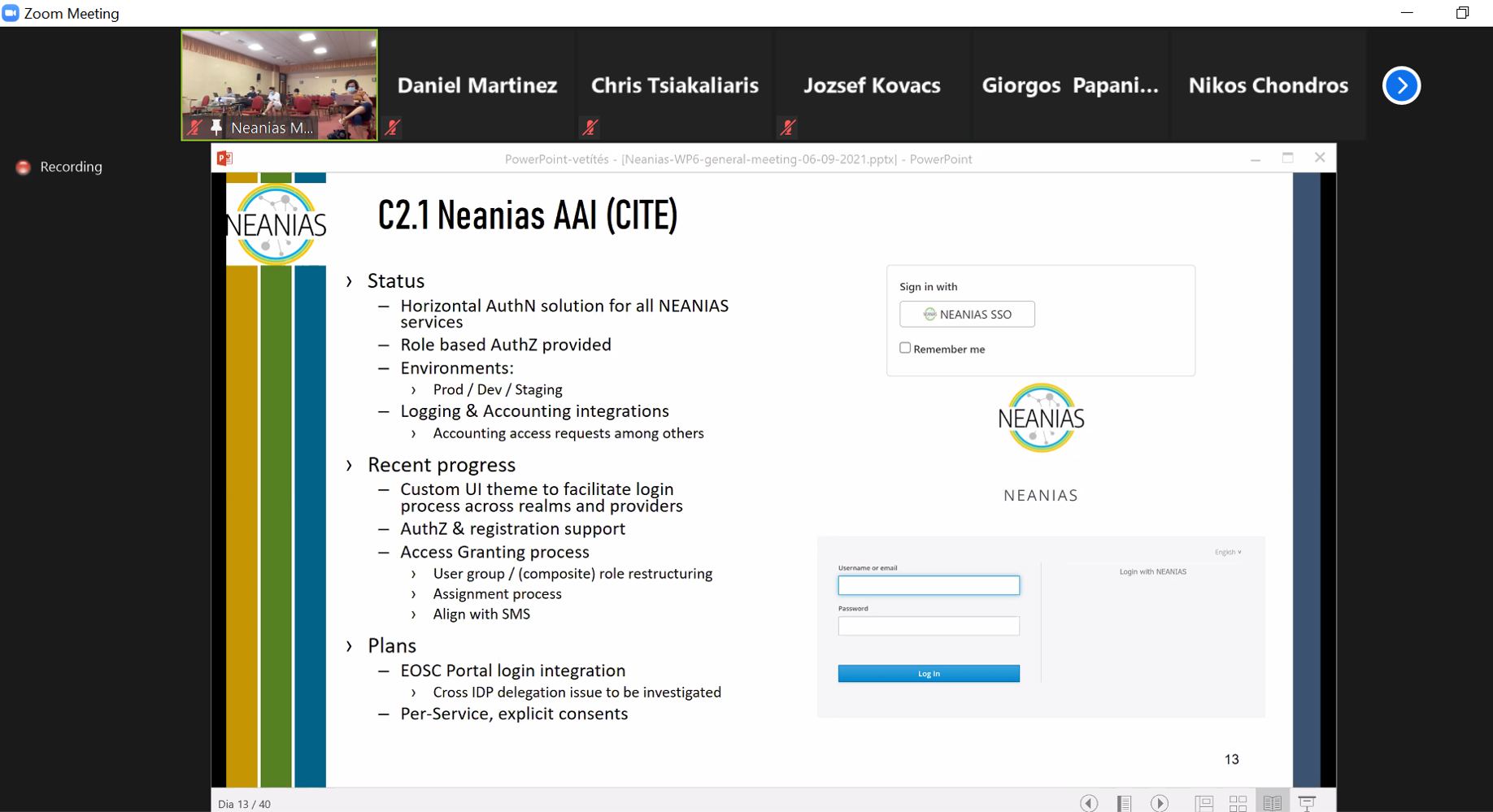Click the NEANIAS logo at slide top-left
The height and width of the screenshot is (812, 1493).
coord(276,224)
